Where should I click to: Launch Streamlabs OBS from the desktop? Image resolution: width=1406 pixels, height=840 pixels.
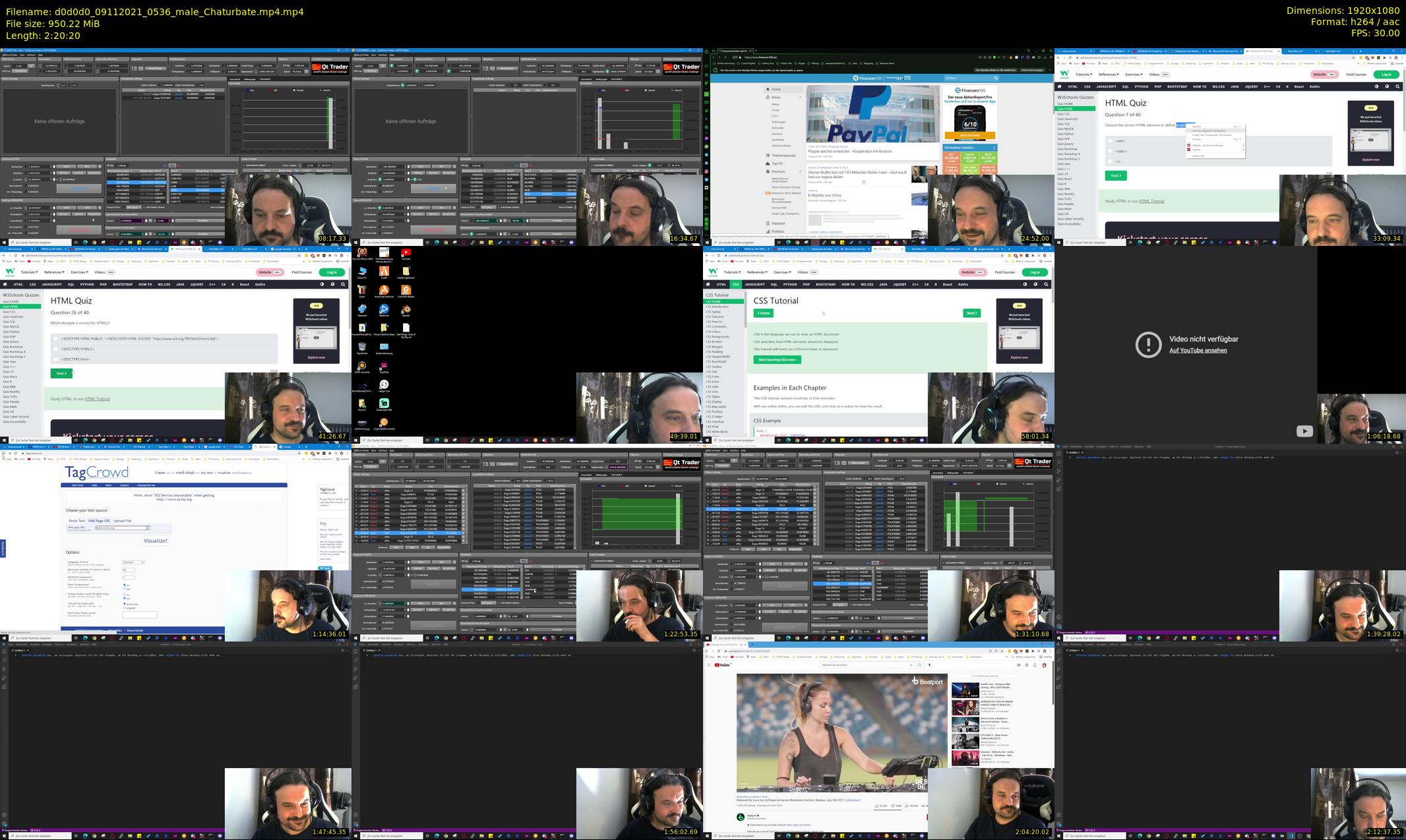[x=384, y=404]
